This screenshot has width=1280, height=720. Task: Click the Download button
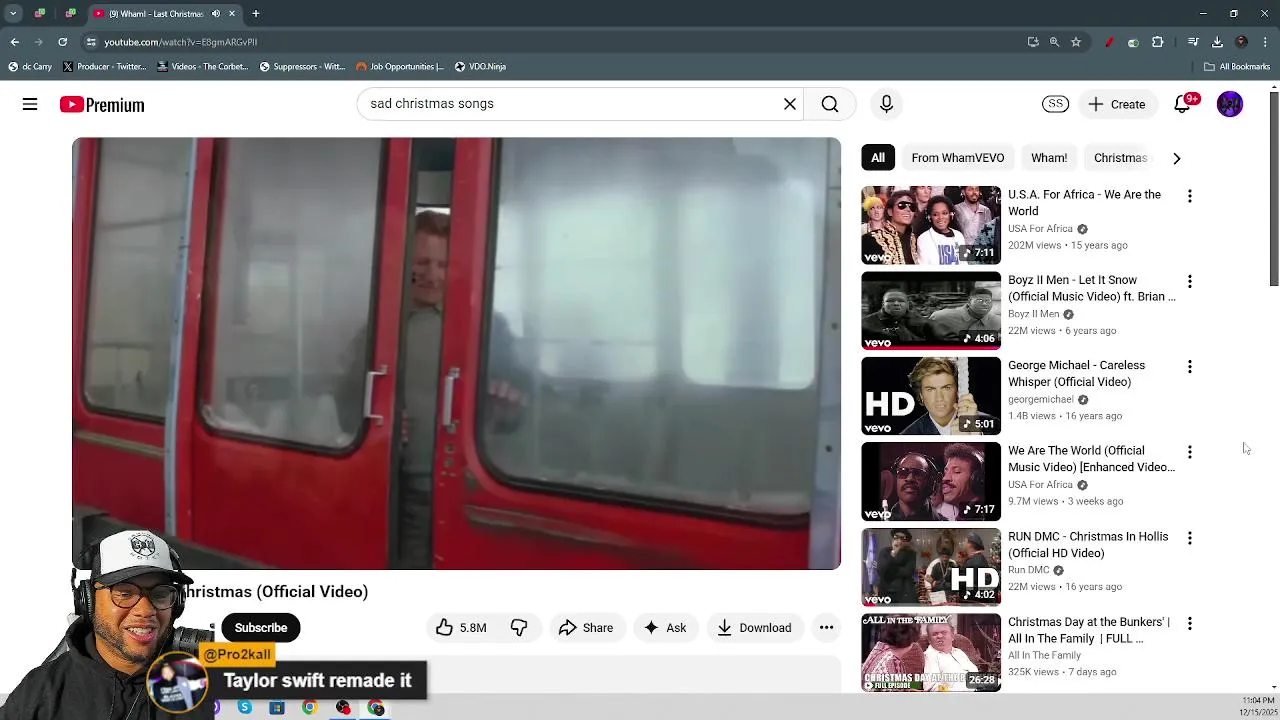755,628
